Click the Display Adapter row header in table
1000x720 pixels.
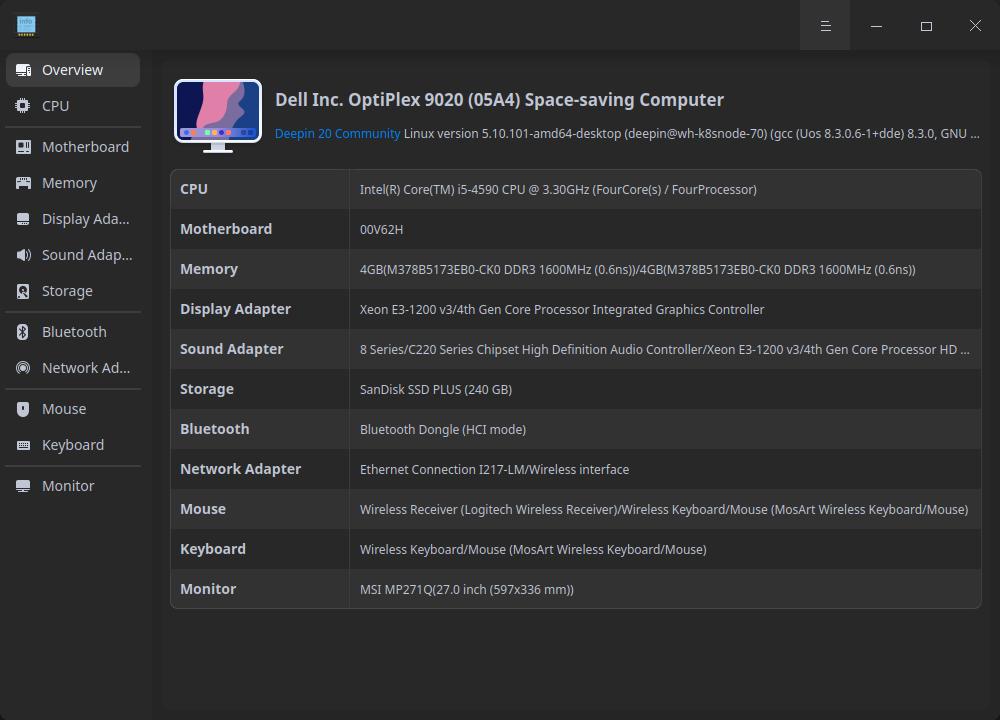(x=235, y=309)
